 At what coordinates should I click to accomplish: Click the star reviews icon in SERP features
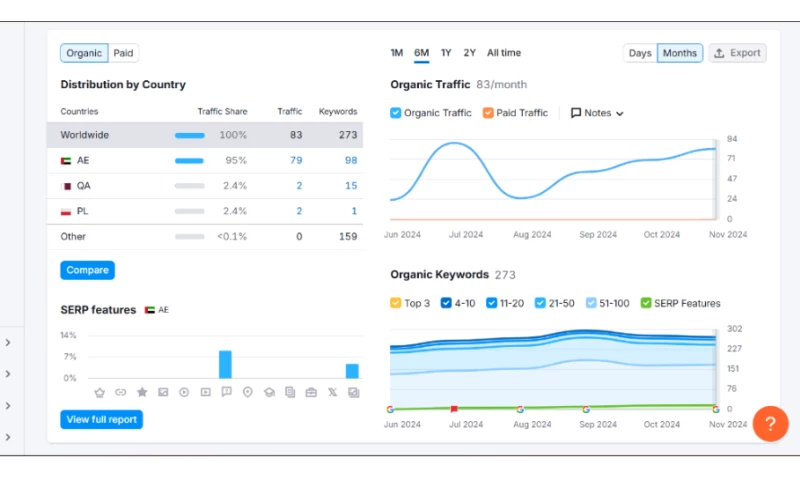tap(142, 392)
